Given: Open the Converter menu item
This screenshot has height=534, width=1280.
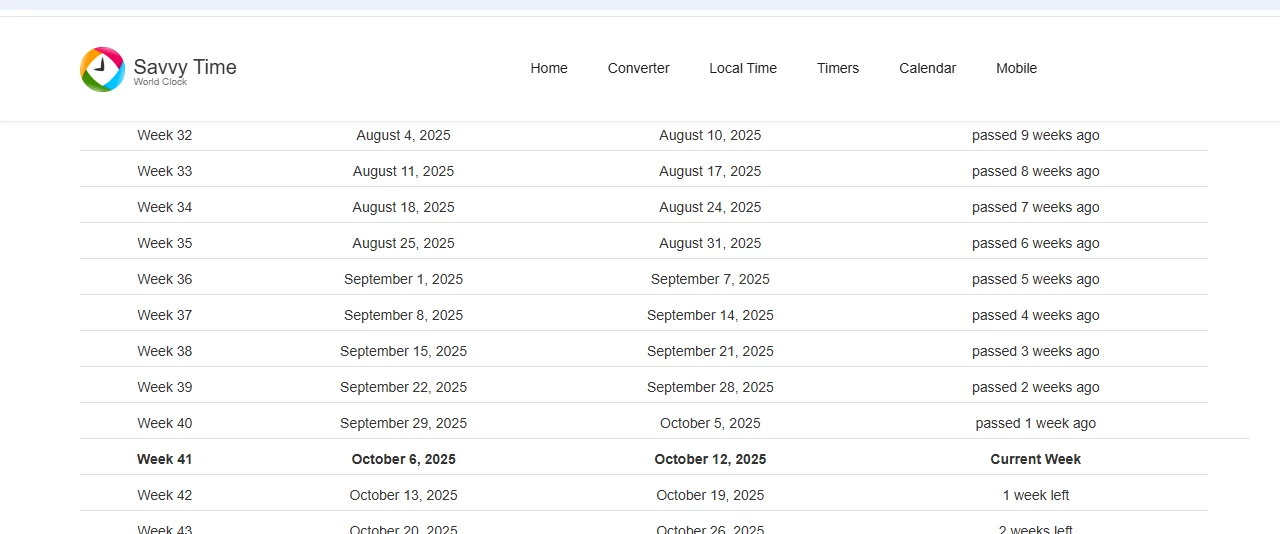Looking at the screenshot, I should (638, 68).
